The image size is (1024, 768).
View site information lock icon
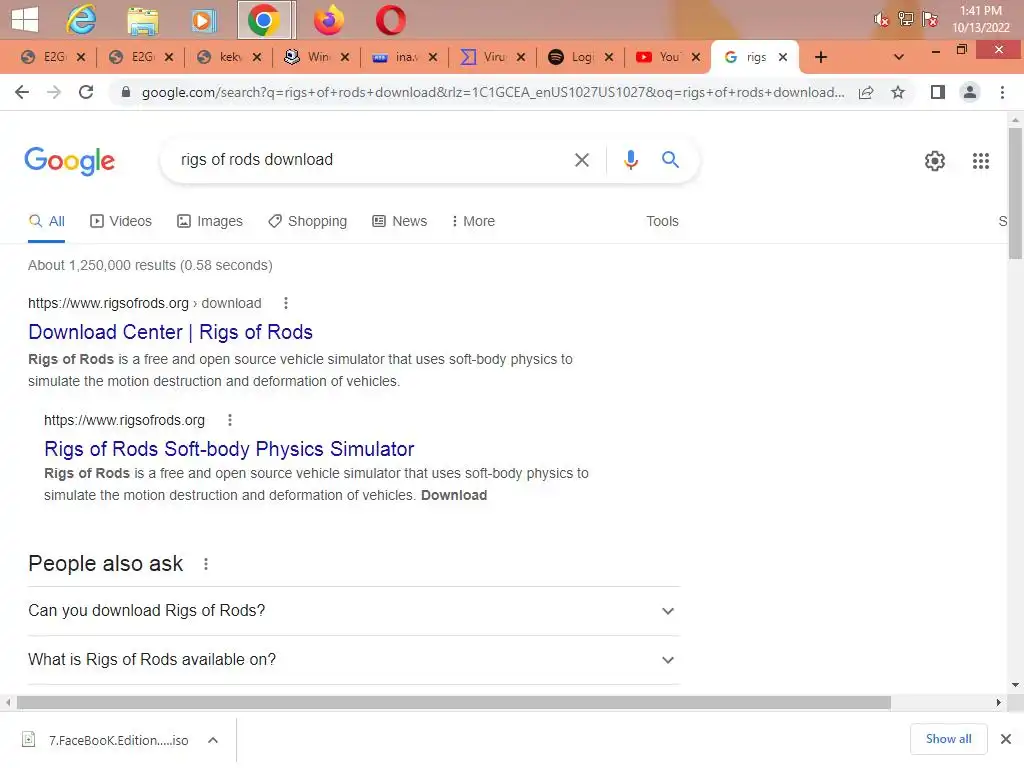tap(126, 92)
